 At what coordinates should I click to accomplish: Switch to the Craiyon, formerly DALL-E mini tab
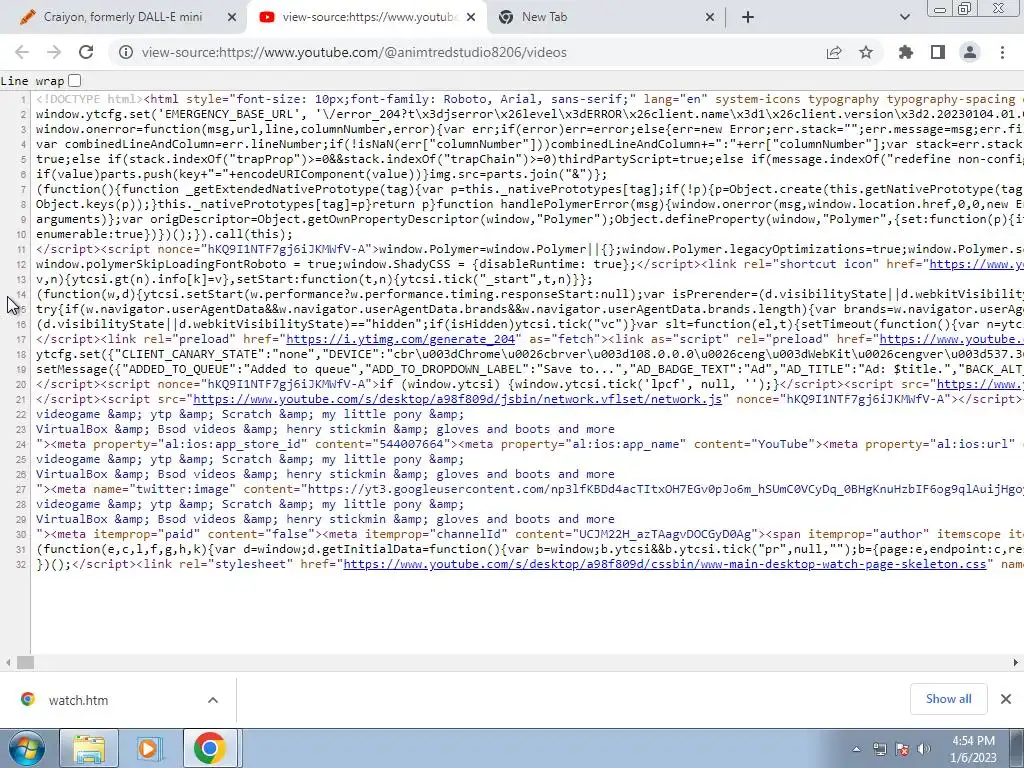pos(123,17)
